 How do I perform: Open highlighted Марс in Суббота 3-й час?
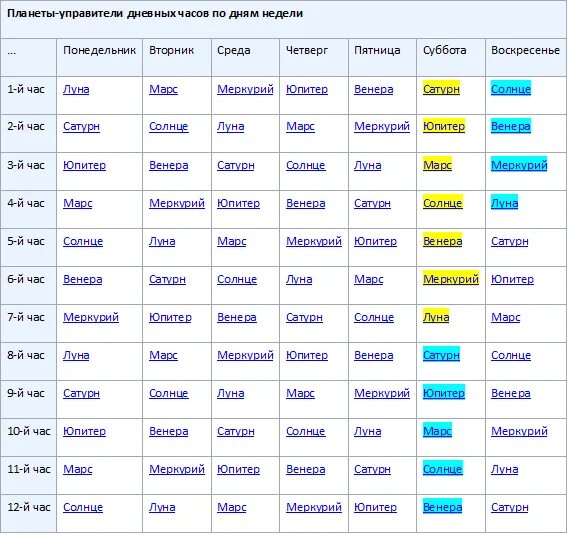point(437,165)
